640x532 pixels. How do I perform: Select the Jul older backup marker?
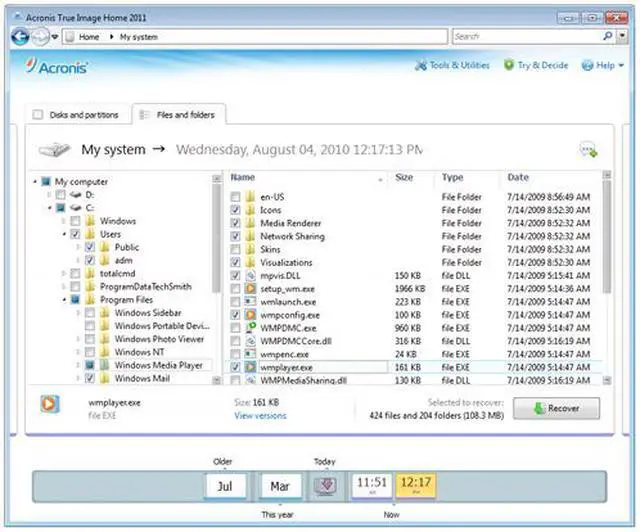coord(225,486)
